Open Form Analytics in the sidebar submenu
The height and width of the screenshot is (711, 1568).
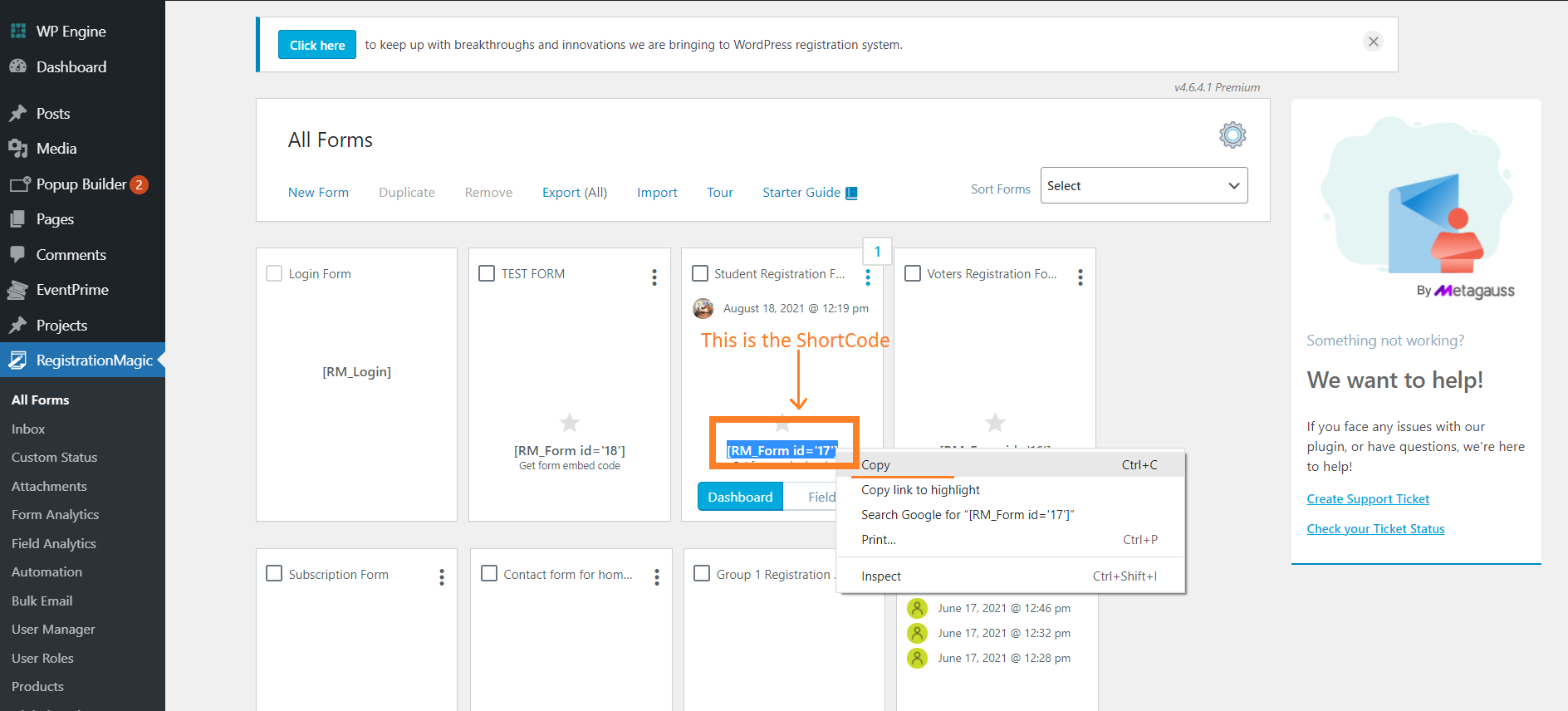55,515
